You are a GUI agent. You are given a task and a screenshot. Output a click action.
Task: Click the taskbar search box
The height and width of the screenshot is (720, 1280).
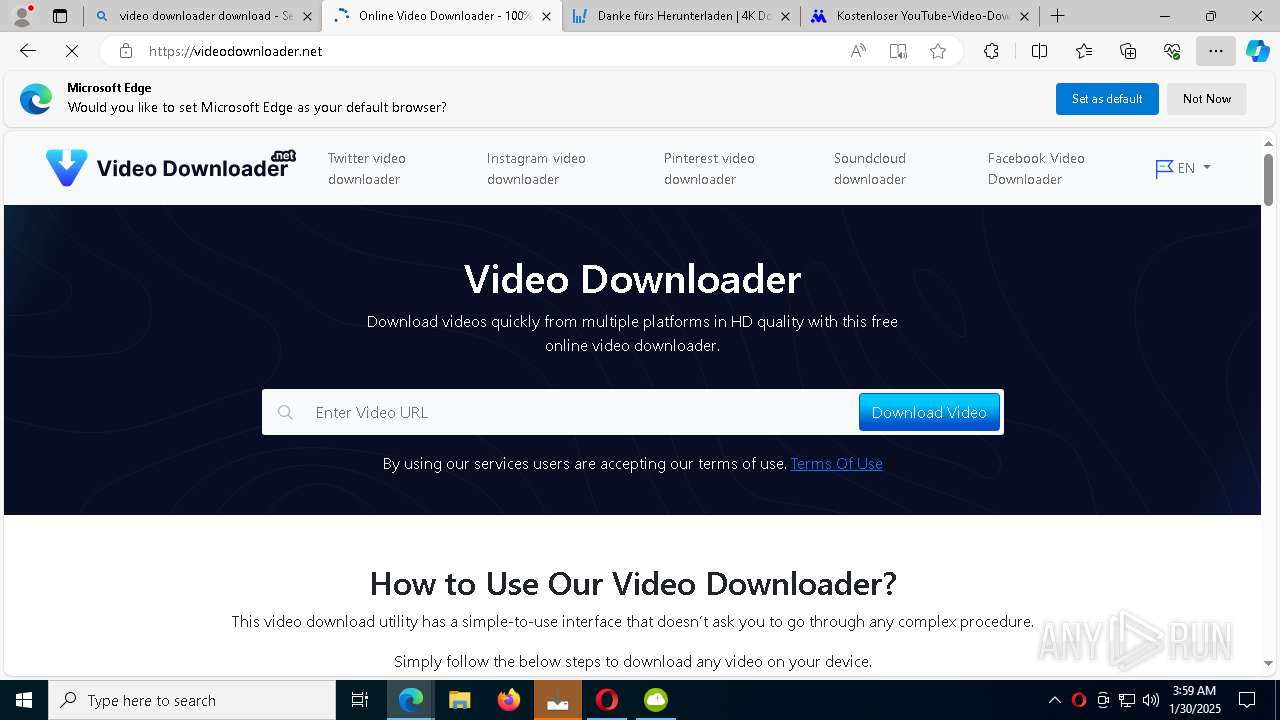(192, 700)
